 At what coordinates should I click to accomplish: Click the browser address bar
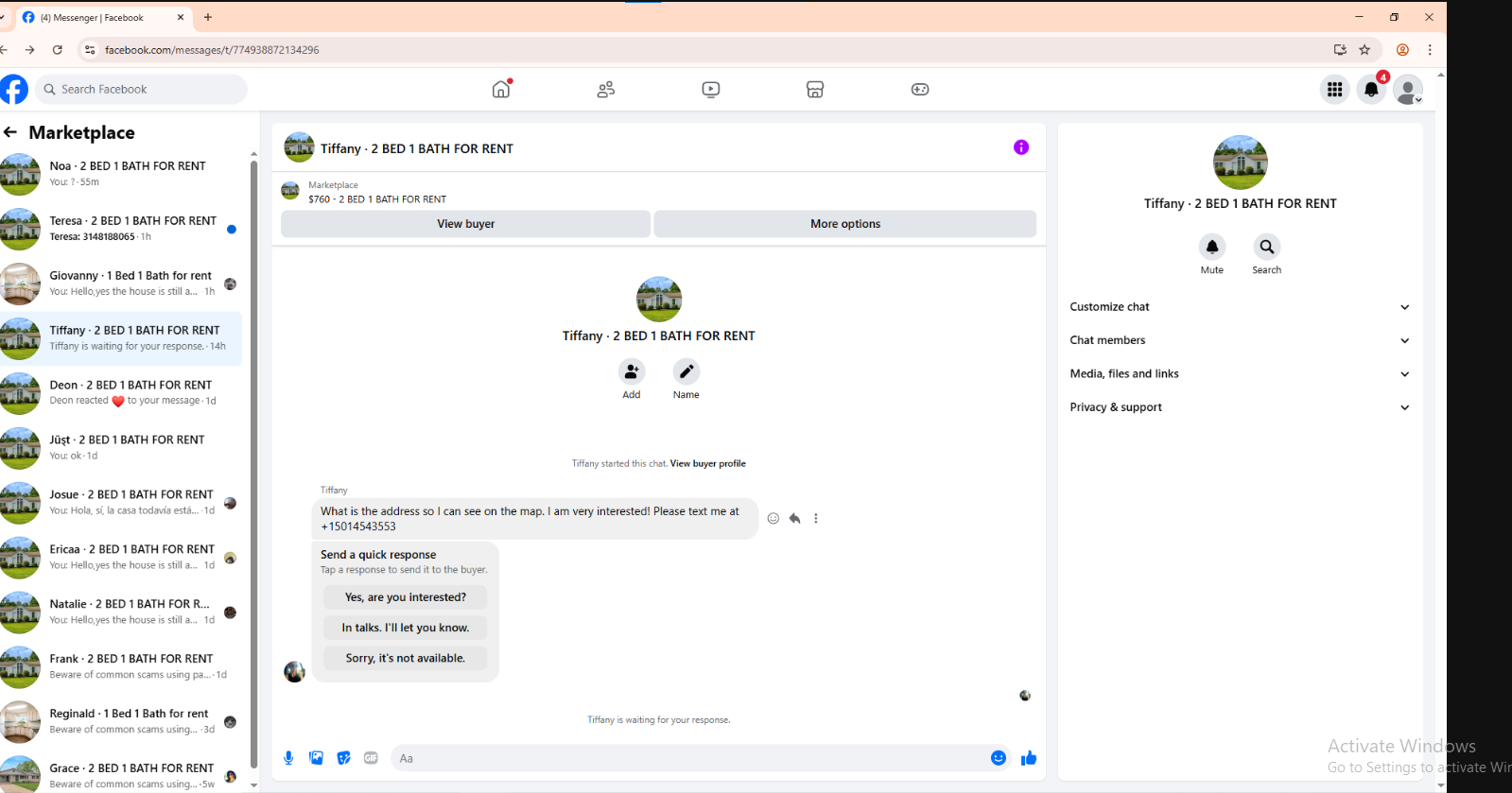click(709, 50)
